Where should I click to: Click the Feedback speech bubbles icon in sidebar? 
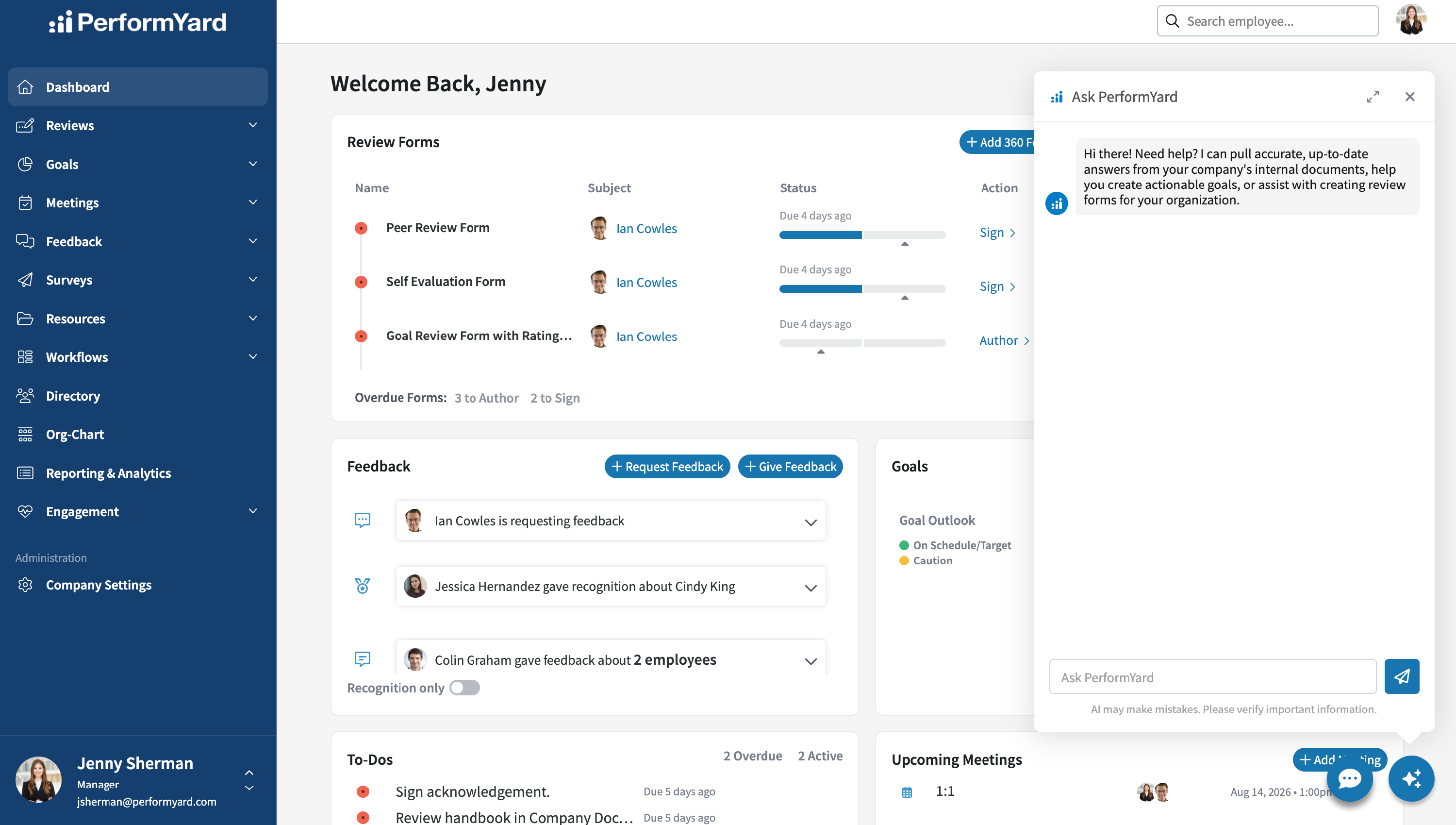(x=25, y=241)
